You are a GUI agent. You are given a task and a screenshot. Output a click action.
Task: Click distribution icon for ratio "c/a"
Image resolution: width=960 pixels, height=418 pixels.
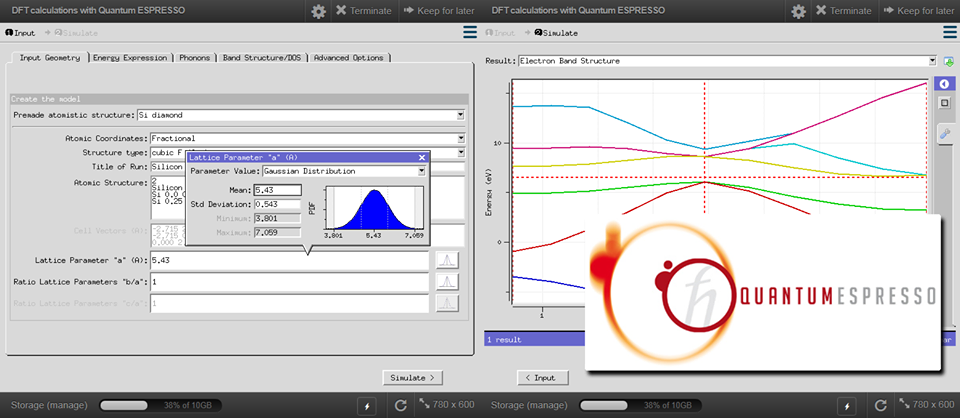[x=447, y=304]
